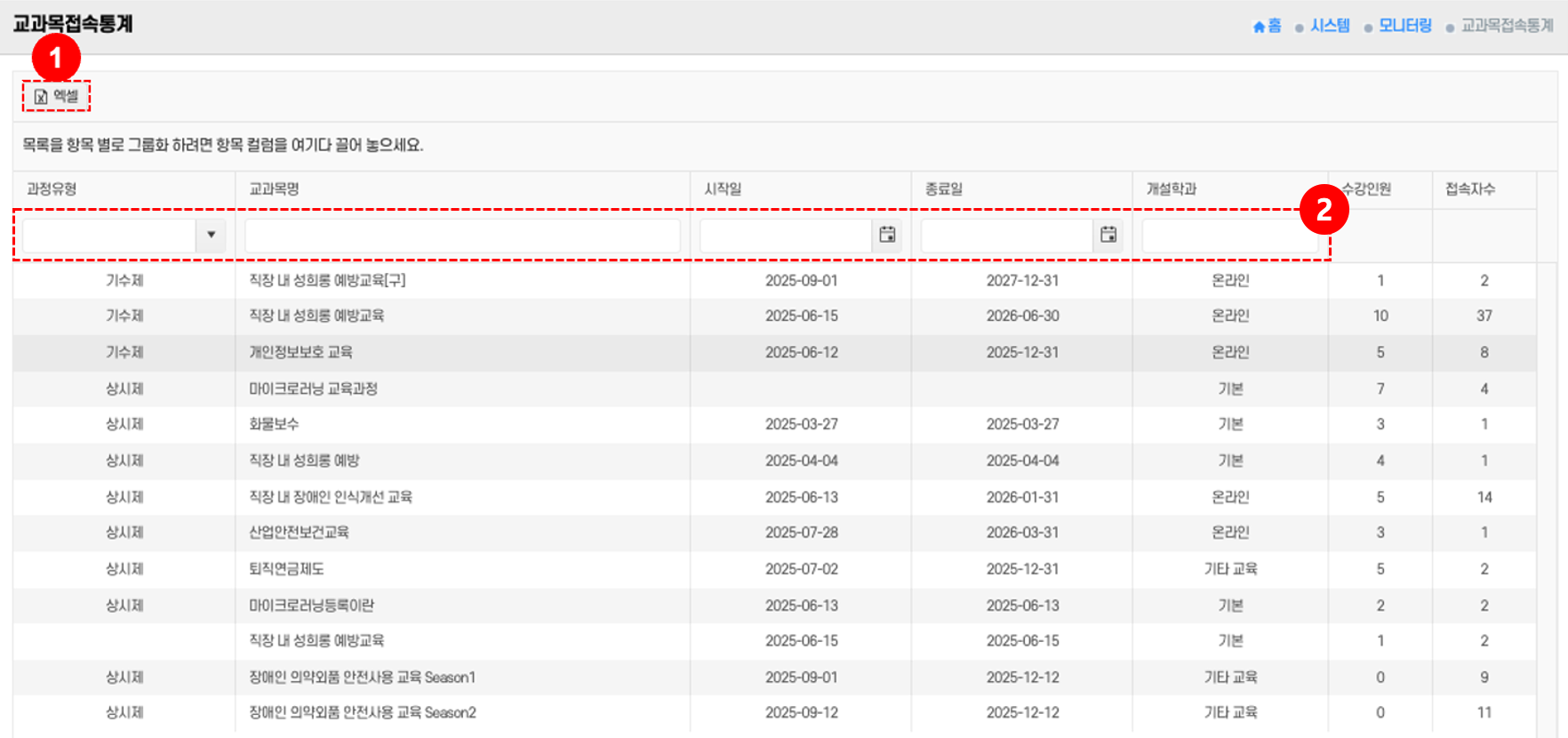Sort by the 교과목명 column header
Image resolution: width=1568 pixels, height=738 pixels.
click(x=274, y=189)
